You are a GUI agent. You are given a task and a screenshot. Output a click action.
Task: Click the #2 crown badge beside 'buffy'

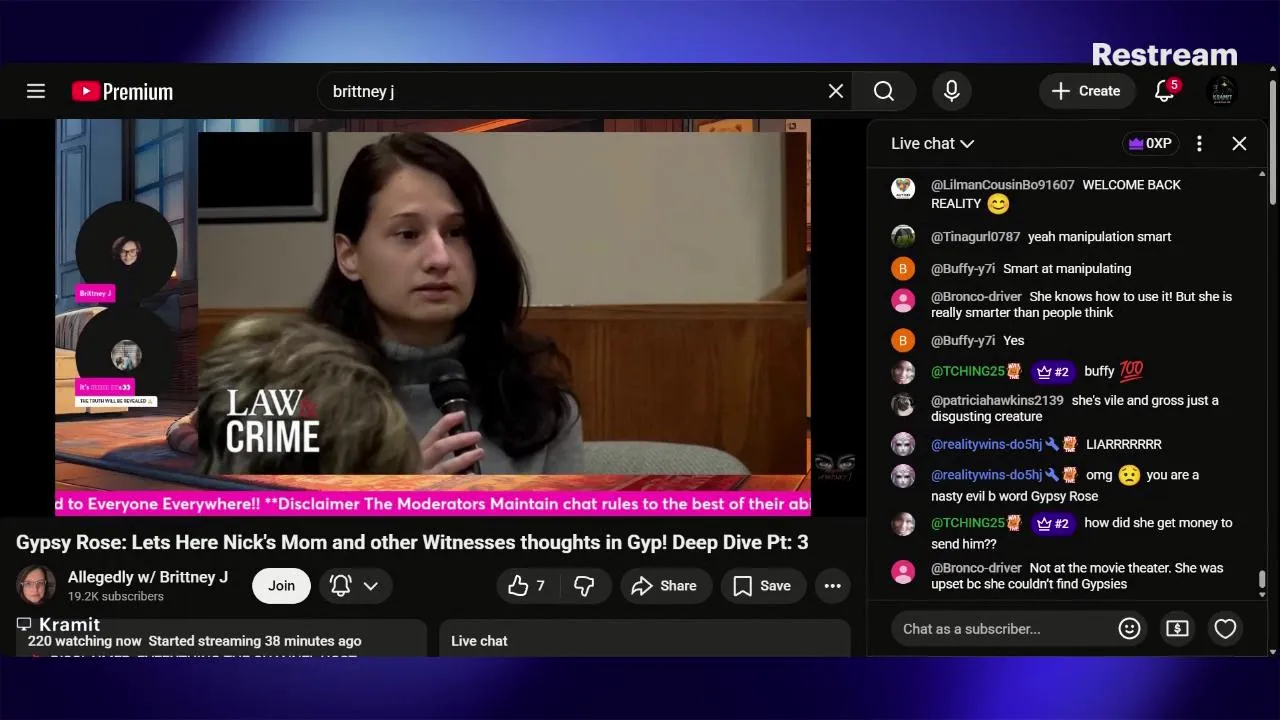(1053, 371)
